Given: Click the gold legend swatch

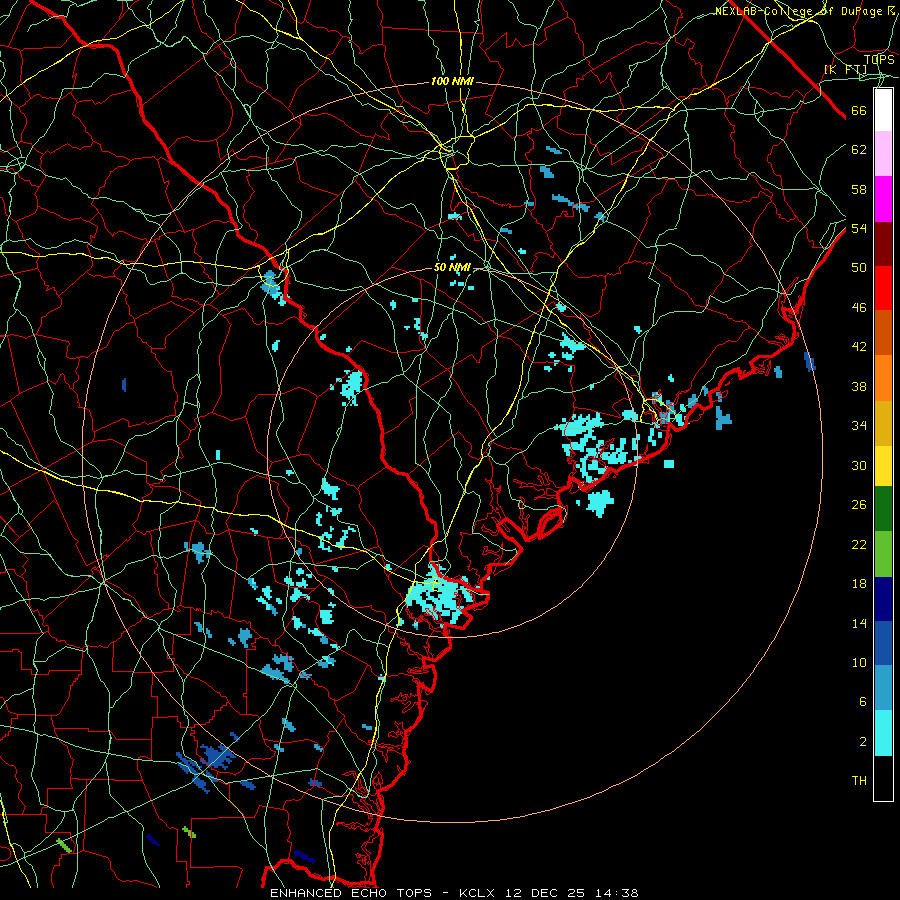Looking at the screenshot, I should pos(883,423).
